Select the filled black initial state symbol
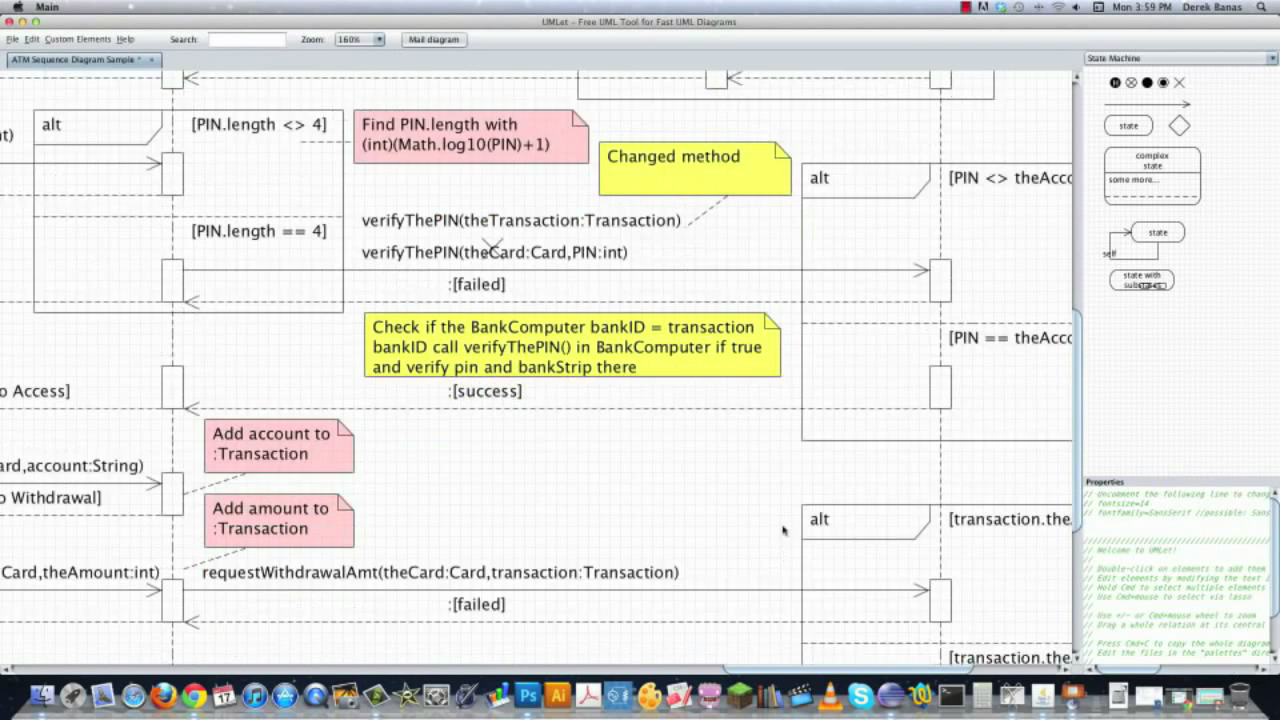Image resolution: width=1280 pixels, height=720 pixels. [x=1147, y=83]
